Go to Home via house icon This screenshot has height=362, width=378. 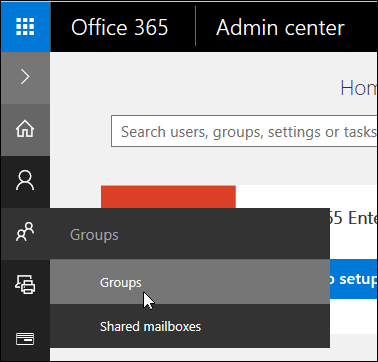click(25, 129)
